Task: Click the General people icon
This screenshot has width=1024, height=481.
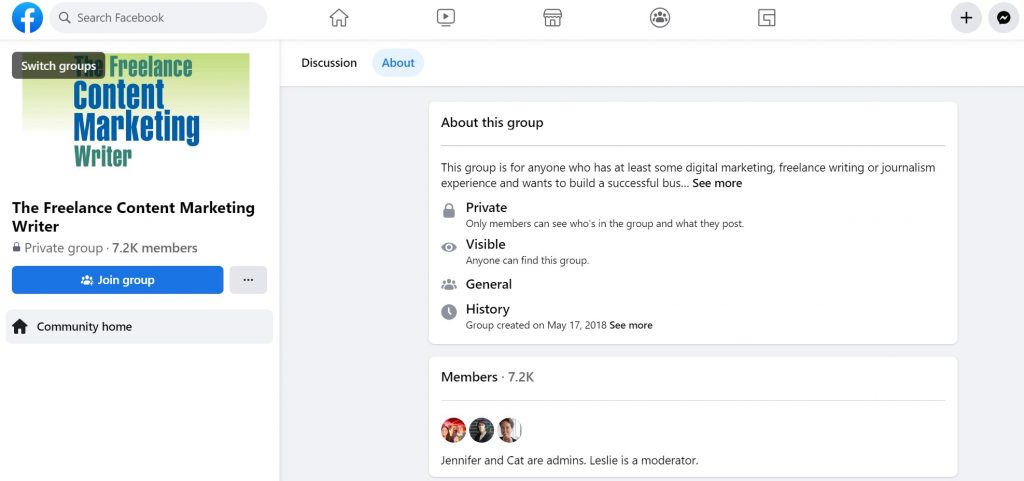Action: tap(449, 285)
